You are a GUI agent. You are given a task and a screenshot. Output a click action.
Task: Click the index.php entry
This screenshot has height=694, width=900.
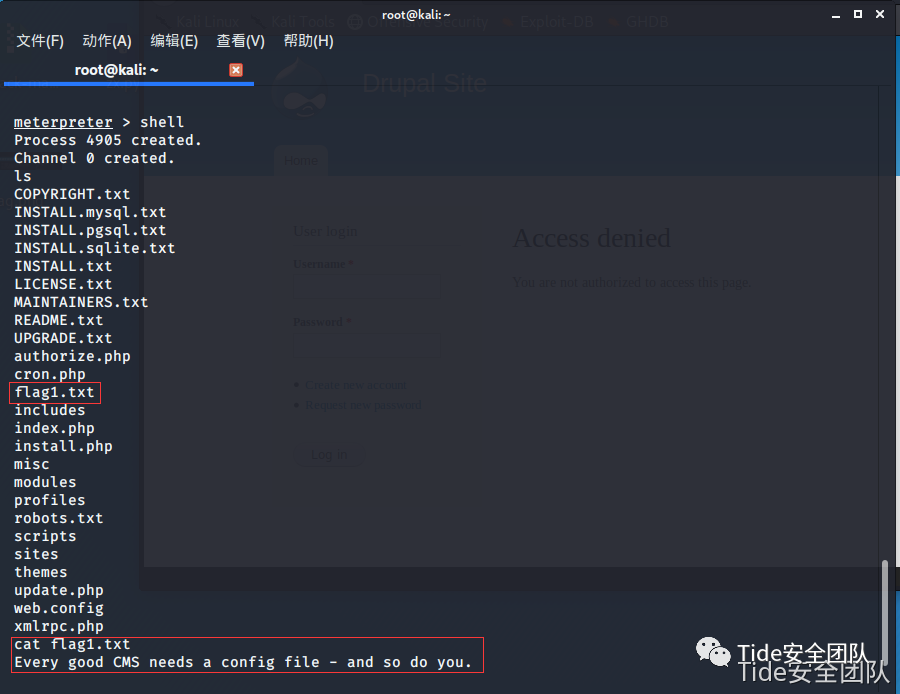coord(55,428)
